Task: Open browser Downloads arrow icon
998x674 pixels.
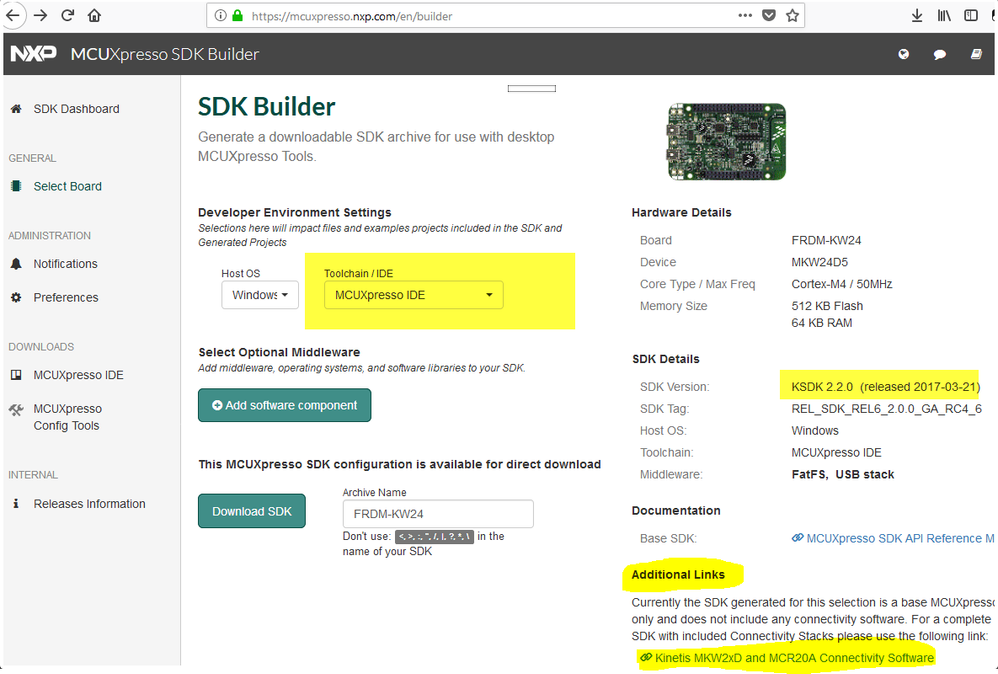Action: coord(917,15)
